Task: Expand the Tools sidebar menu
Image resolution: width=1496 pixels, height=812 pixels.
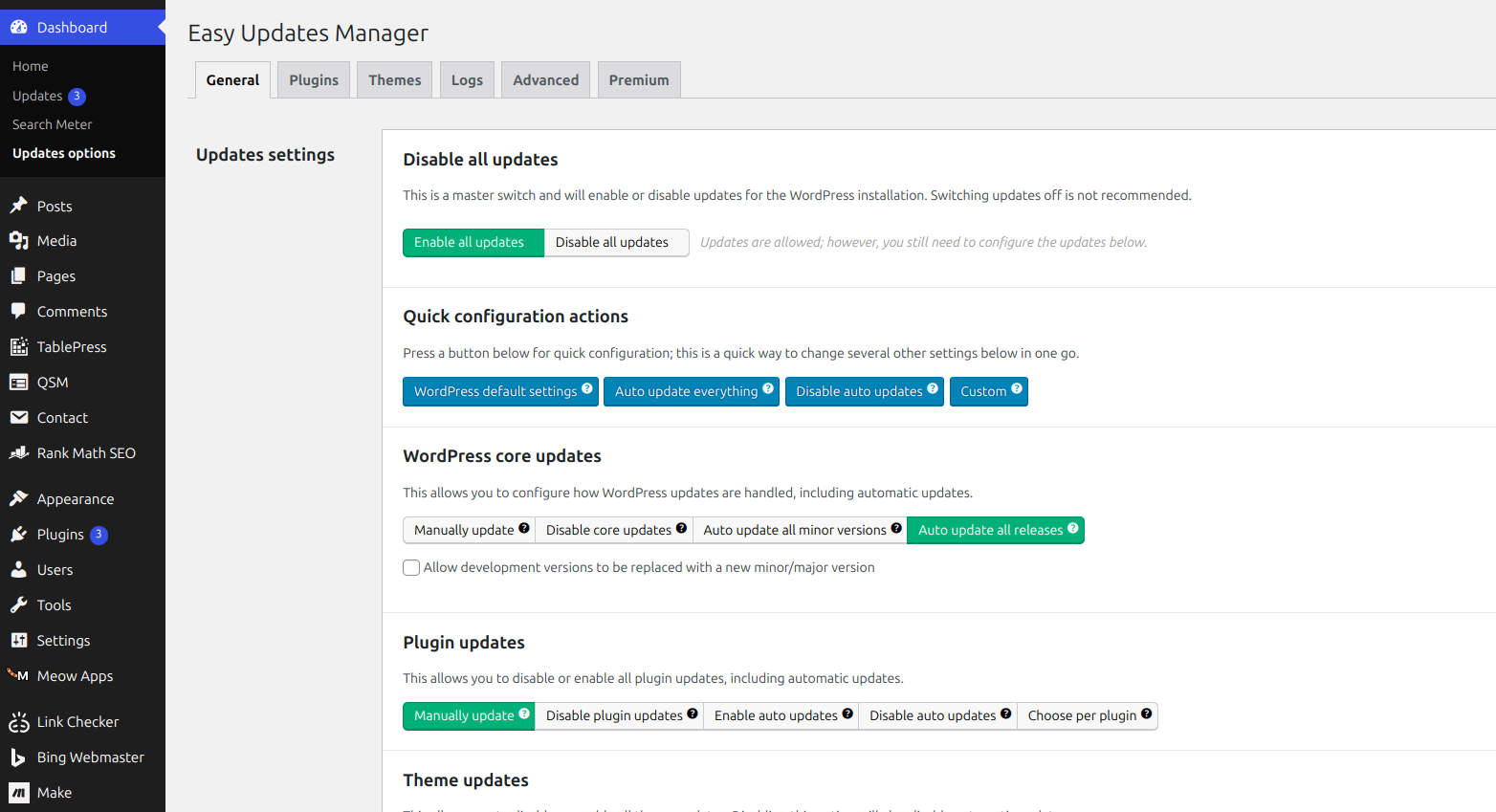Action: click(54, 605)
